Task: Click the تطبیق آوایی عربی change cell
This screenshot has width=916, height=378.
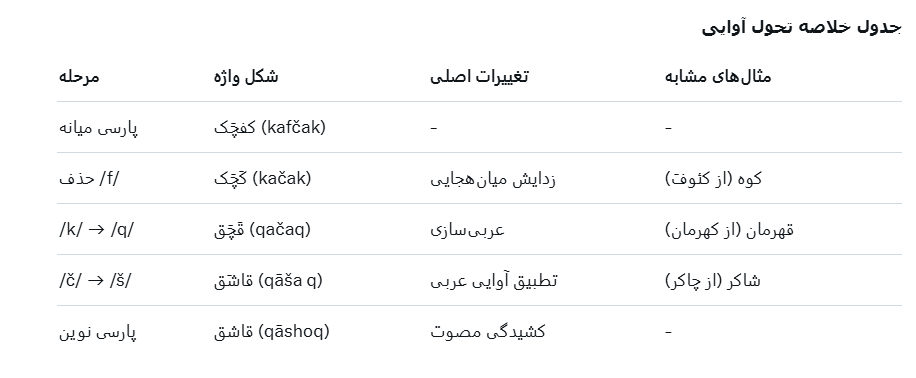Action: [x=494, y=280]
